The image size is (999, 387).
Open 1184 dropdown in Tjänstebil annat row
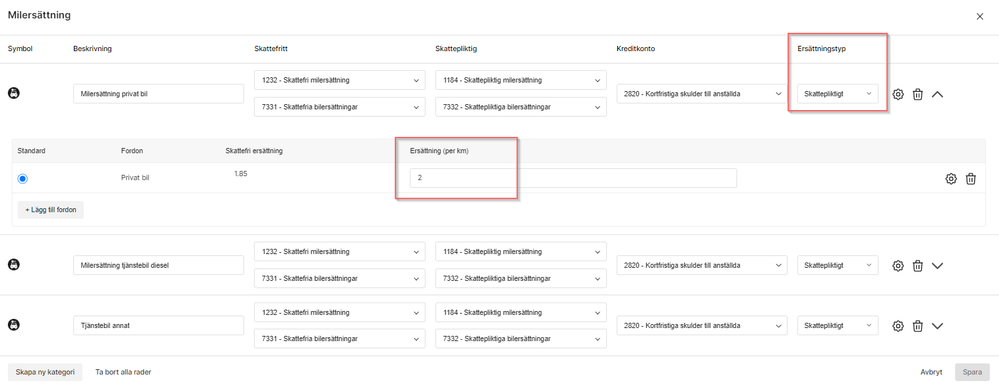coord(521,312)
